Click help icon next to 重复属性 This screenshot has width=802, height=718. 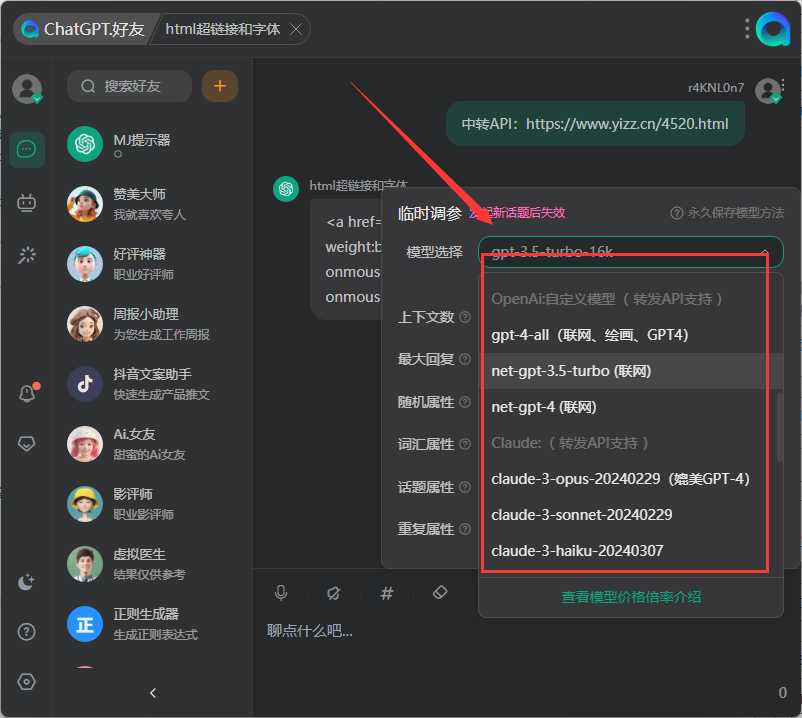[x=465, y=529]
